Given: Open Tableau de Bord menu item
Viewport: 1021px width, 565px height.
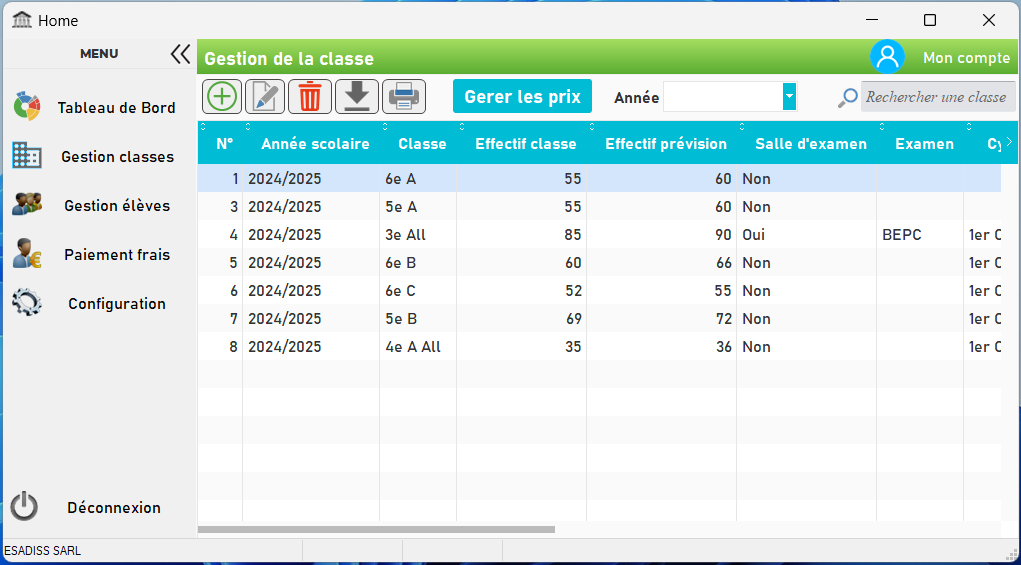Looking at the screenshot, I should tap(116, 108).
